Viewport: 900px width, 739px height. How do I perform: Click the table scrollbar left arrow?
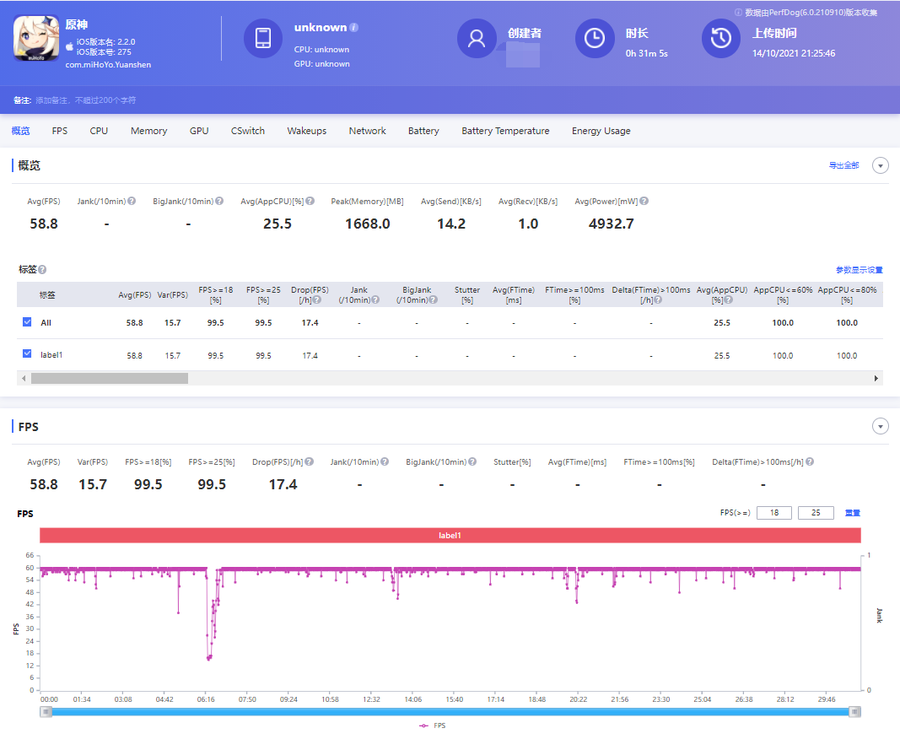[x=24, y=378]
